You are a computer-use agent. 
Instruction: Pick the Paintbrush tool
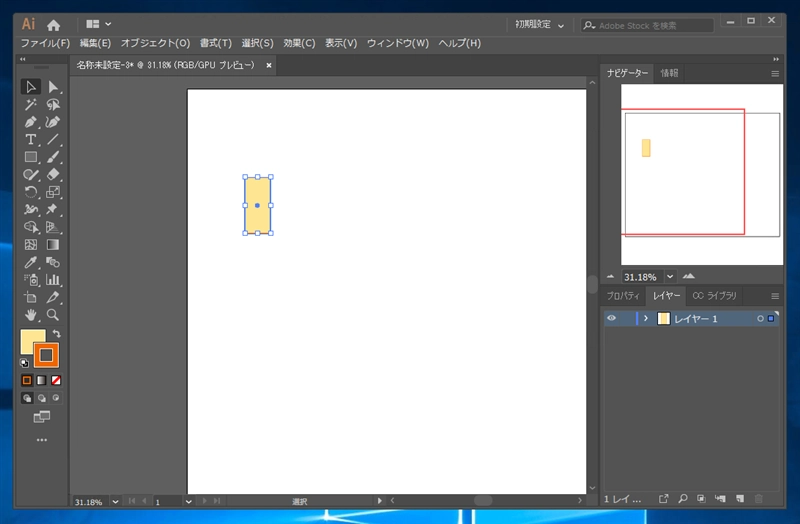point(53,157)
